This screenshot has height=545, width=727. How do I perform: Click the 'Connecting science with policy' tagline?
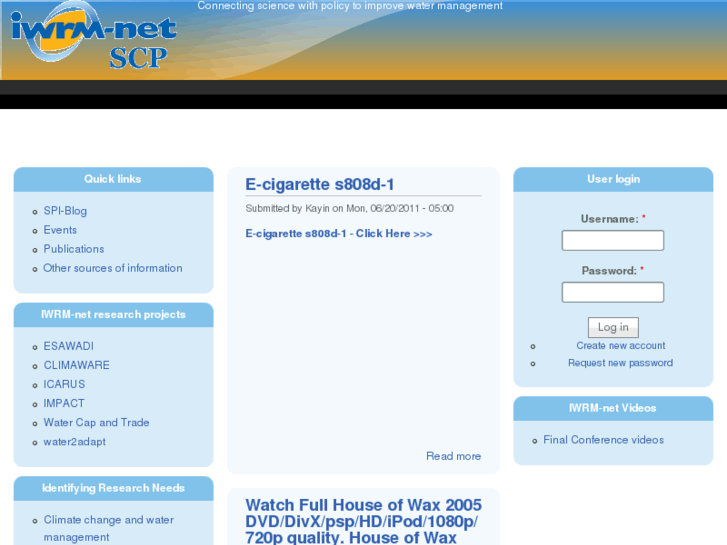[x=350, y=6]
